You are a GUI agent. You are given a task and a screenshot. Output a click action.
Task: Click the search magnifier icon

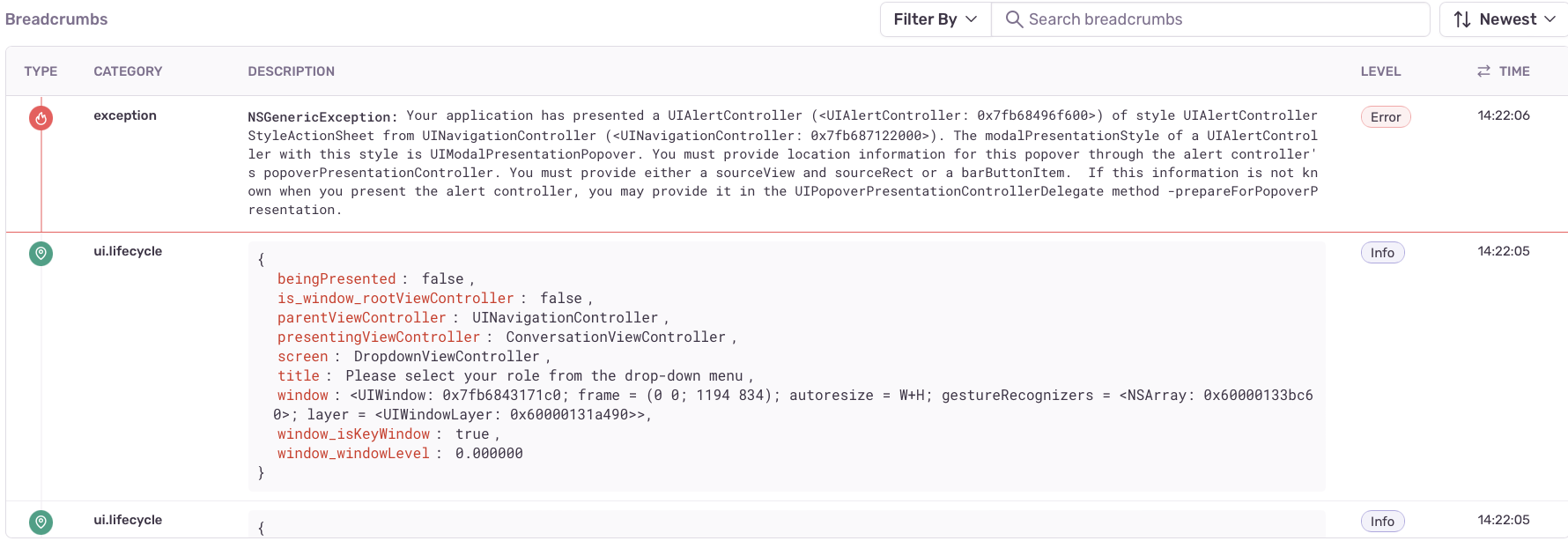[1014, 19]
